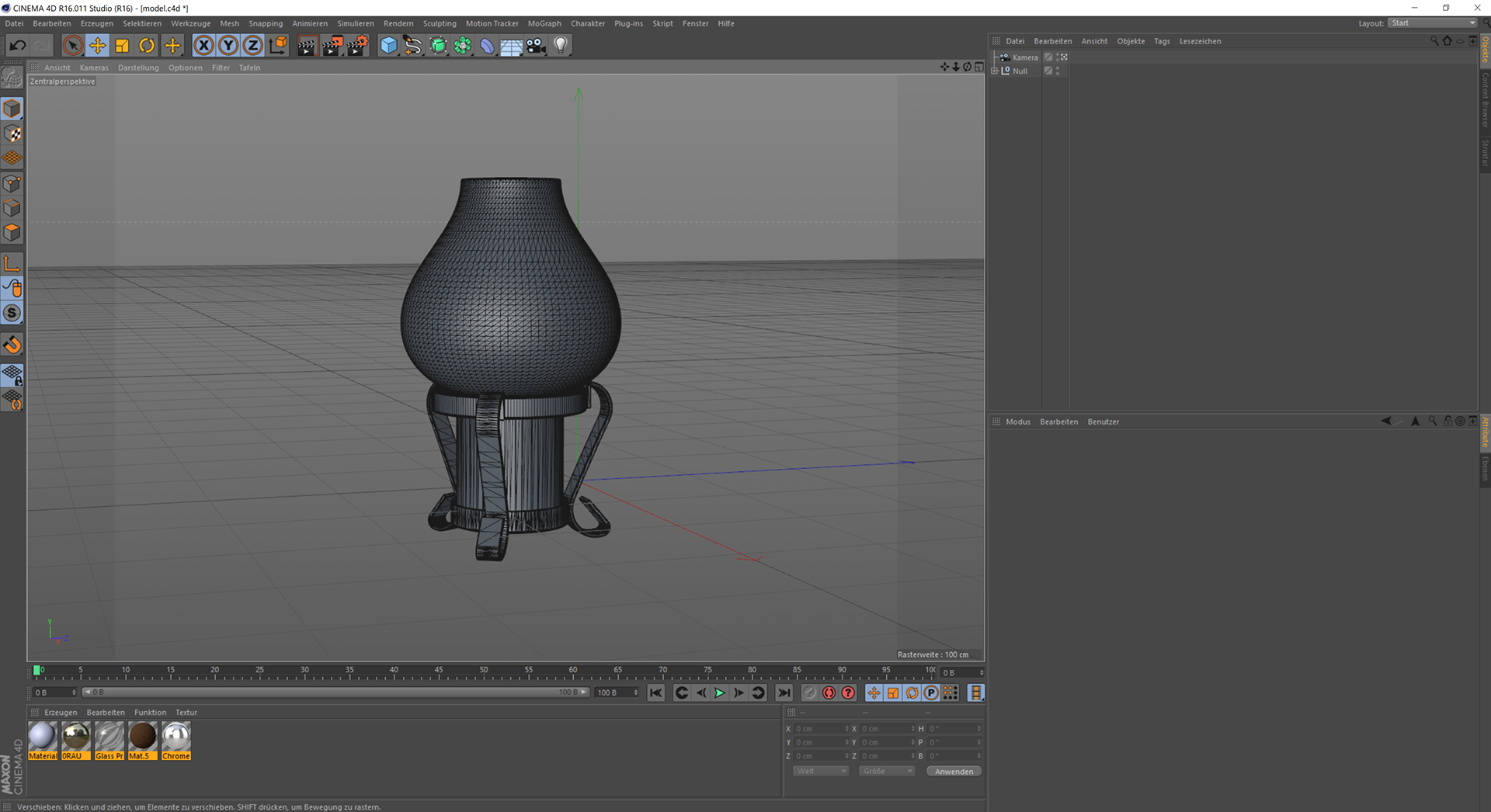The image size is (1491, 812).
Task: Add a camera object from toolbar
Action: coord(537,46)
